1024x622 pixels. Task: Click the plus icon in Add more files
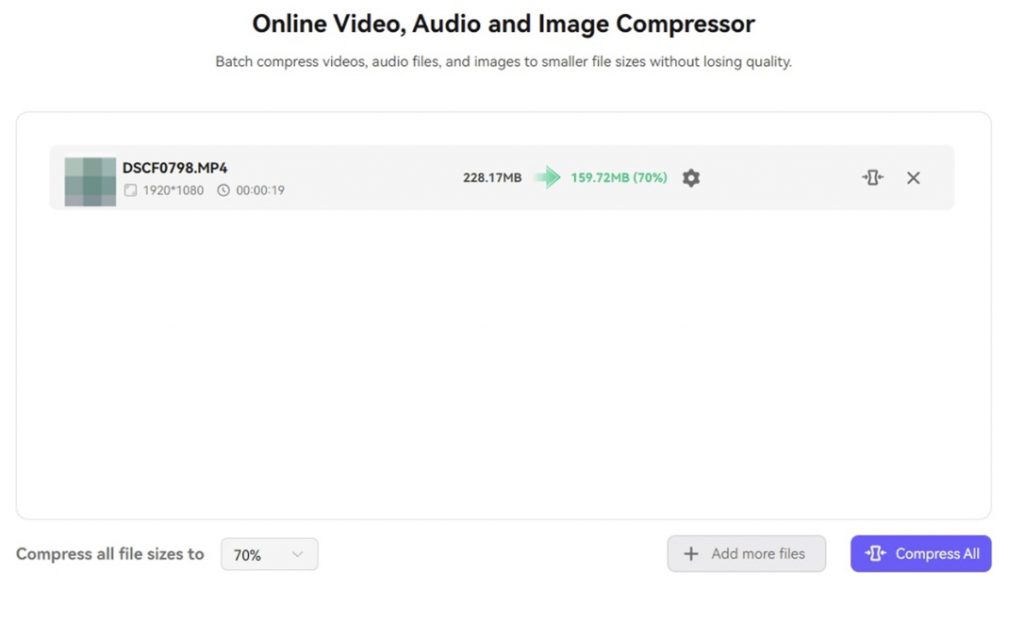[x=691, y=554]
